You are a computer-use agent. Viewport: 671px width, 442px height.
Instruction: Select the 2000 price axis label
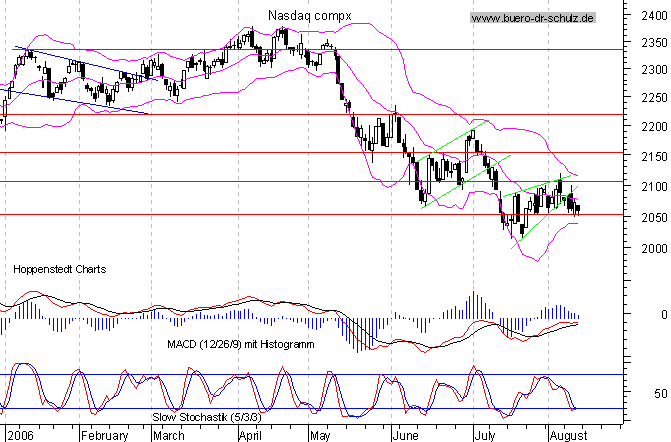click(654, 249)
